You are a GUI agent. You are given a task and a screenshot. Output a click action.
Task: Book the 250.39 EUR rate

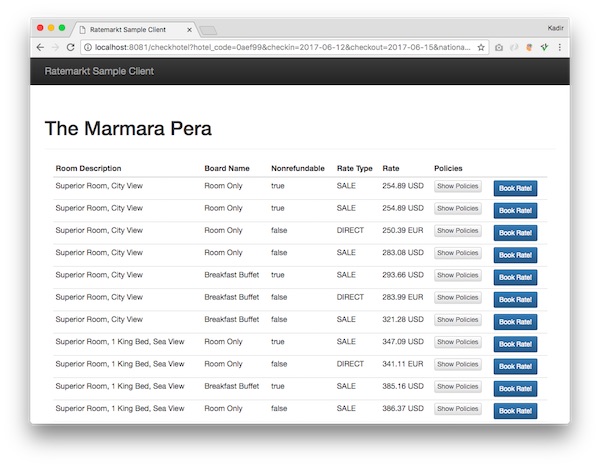point(515,233)
